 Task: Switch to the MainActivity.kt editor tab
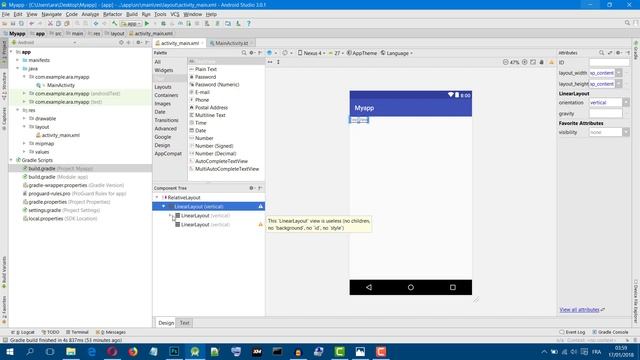(x=231, y=43)
